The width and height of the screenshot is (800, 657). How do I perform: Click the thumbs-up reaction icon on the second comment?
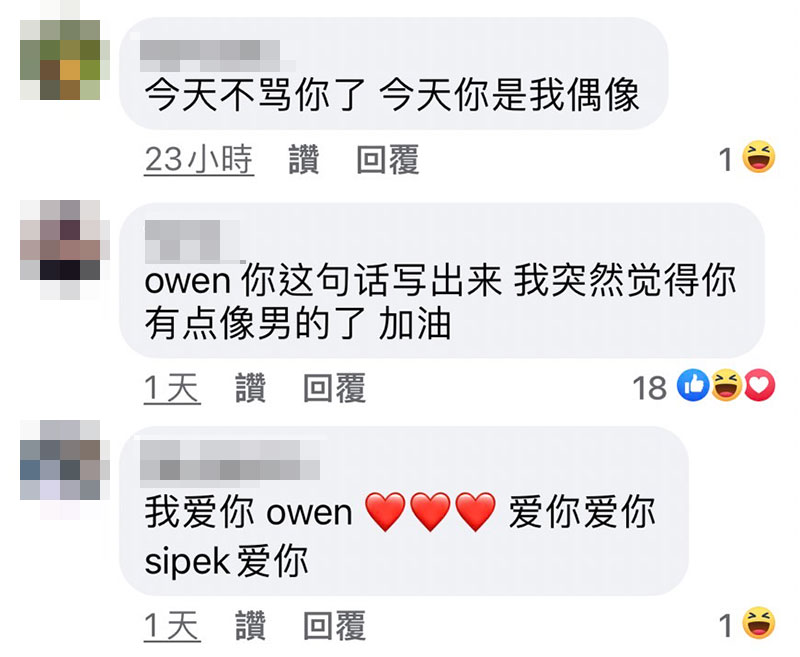pyautogui.click(x=693, y=386)
